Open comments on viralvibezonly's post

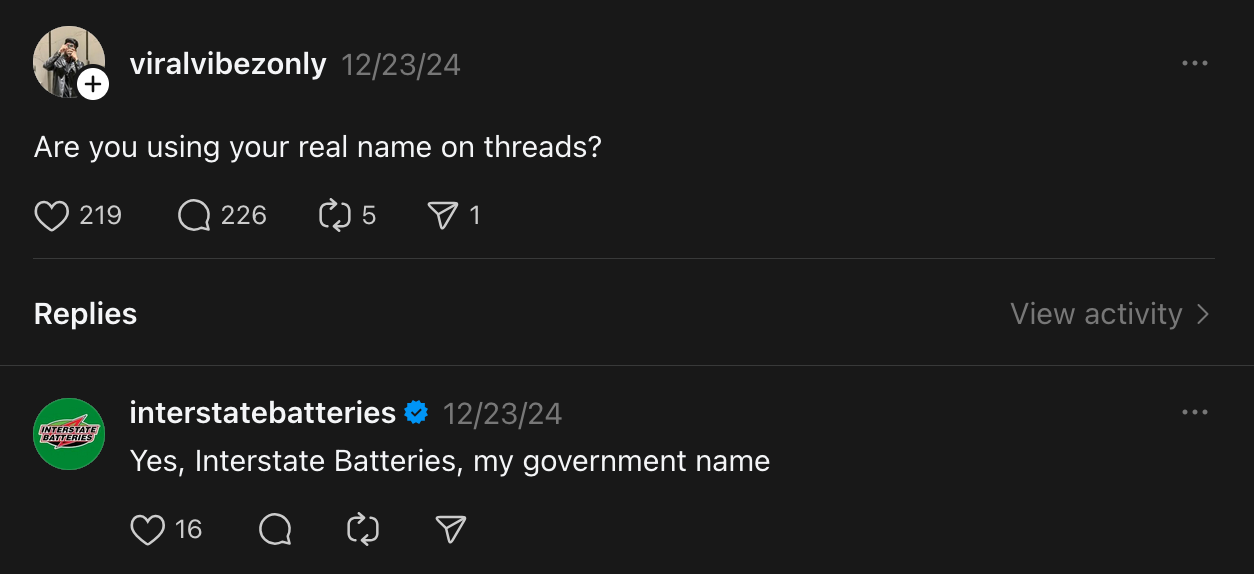(194, 216)
